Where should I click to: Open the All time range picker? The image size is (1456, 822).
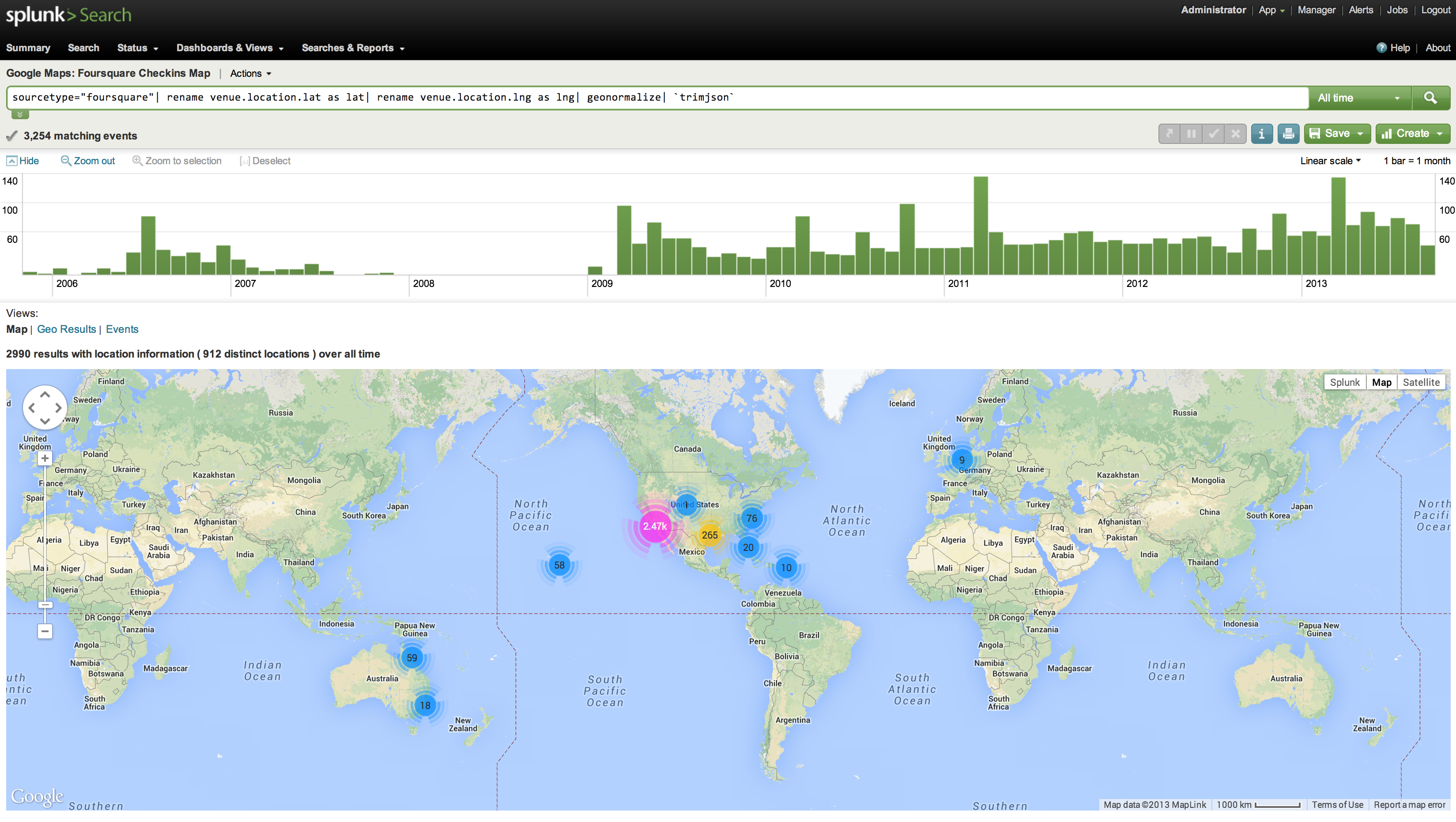[x=1358, y=98]
